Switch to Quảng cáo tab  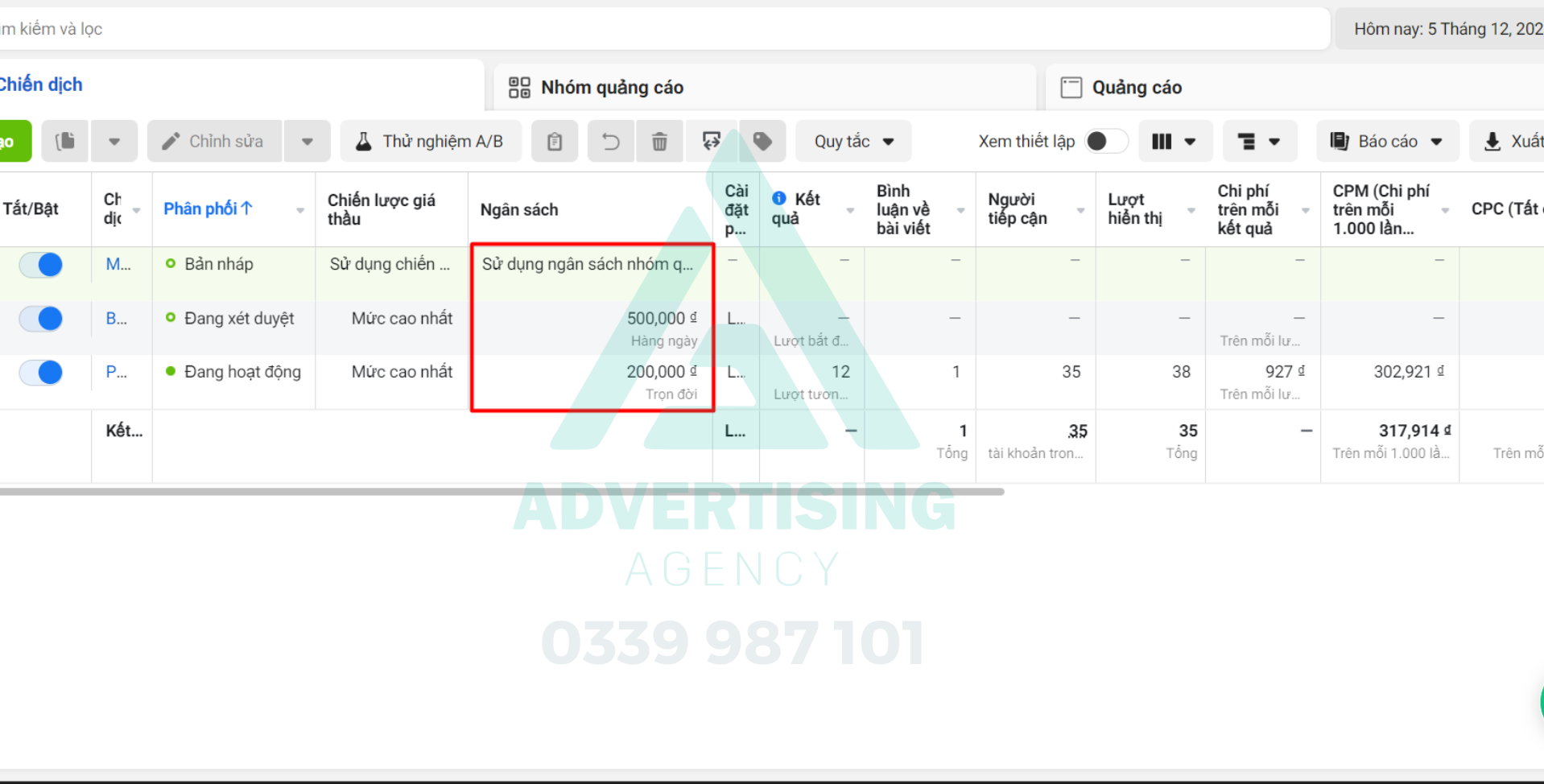pos(1136,87)
